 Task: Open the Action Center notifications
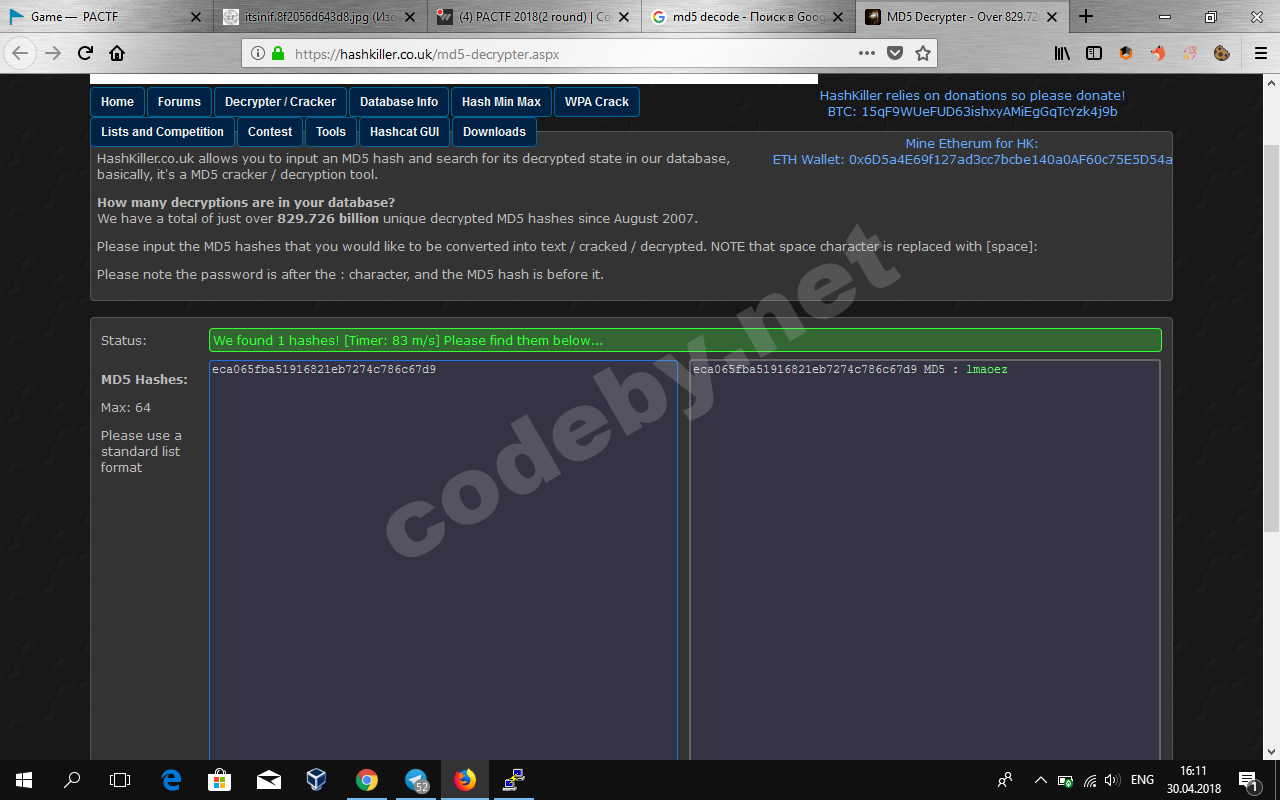[x=1249, y=780]
